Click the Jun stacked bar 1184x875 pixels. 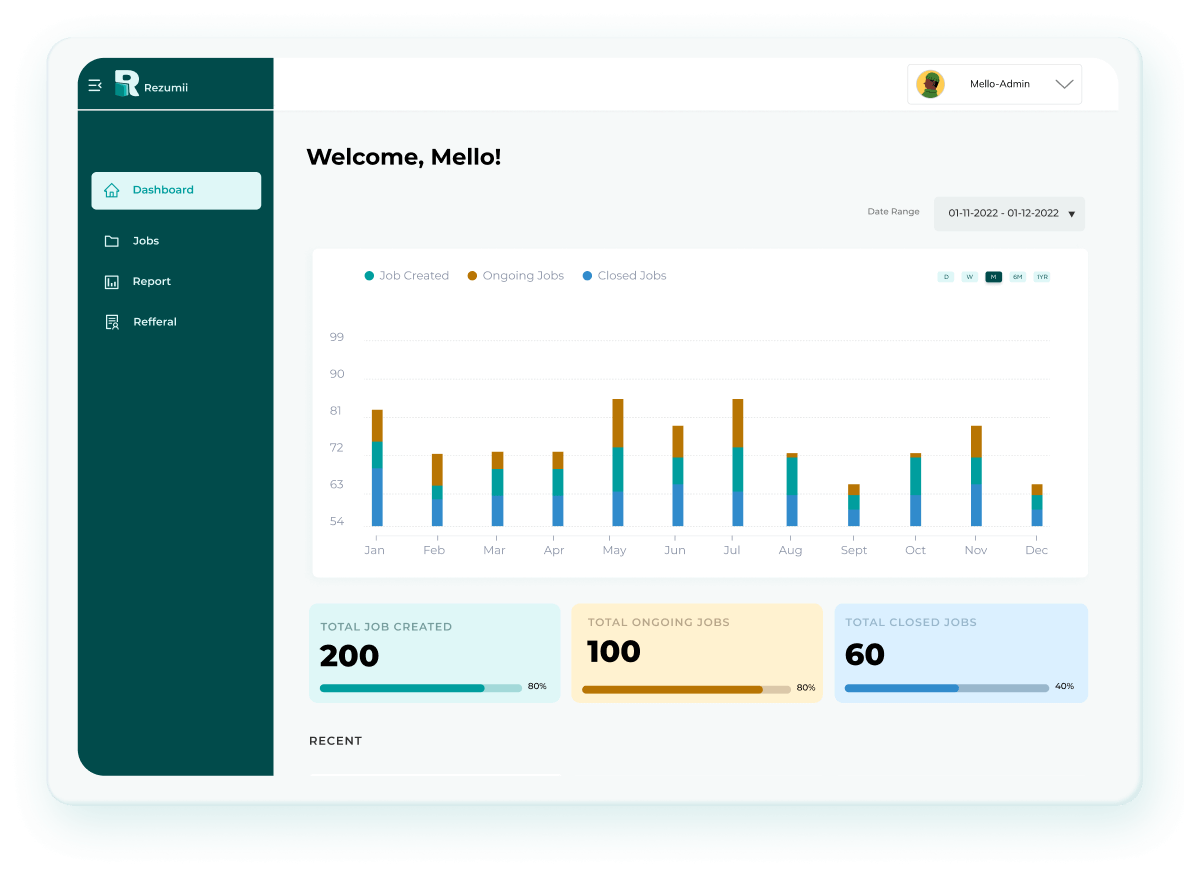[x=677, y=476]
